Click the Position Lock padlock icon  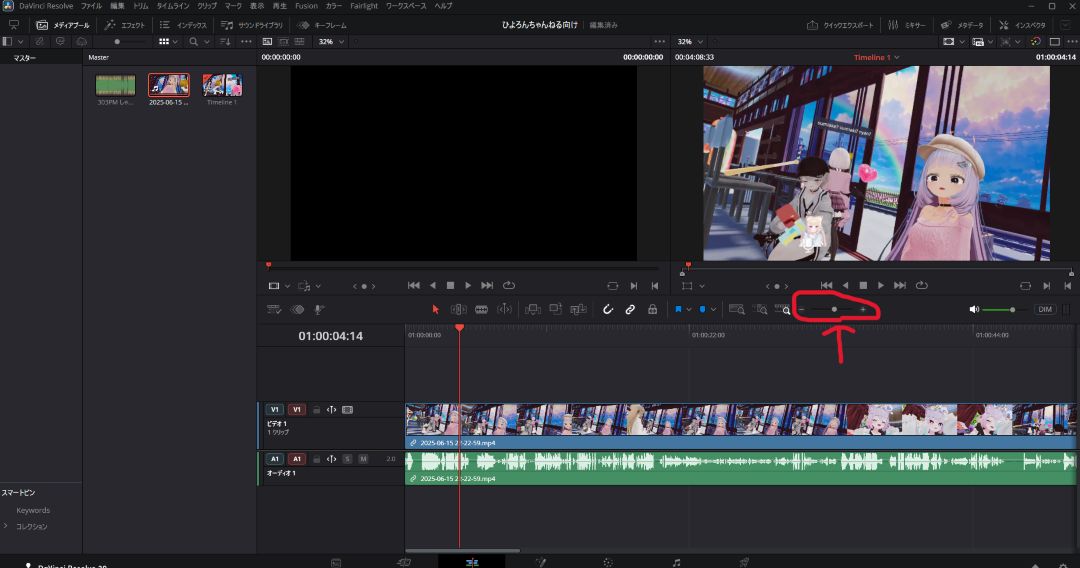(x=652, y=310)
